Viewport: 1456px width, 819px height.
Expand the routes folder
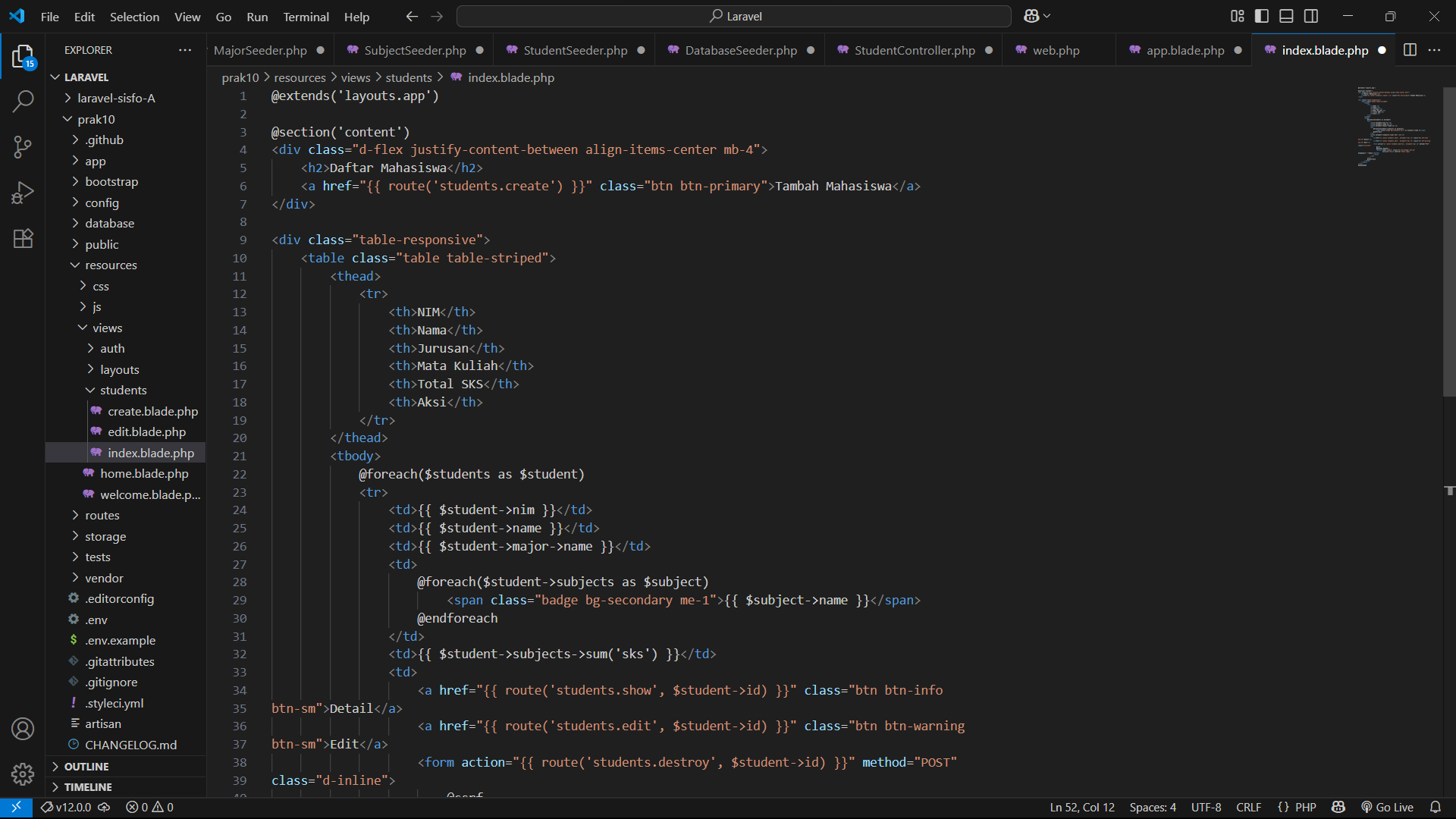click(x=102, y=515)
